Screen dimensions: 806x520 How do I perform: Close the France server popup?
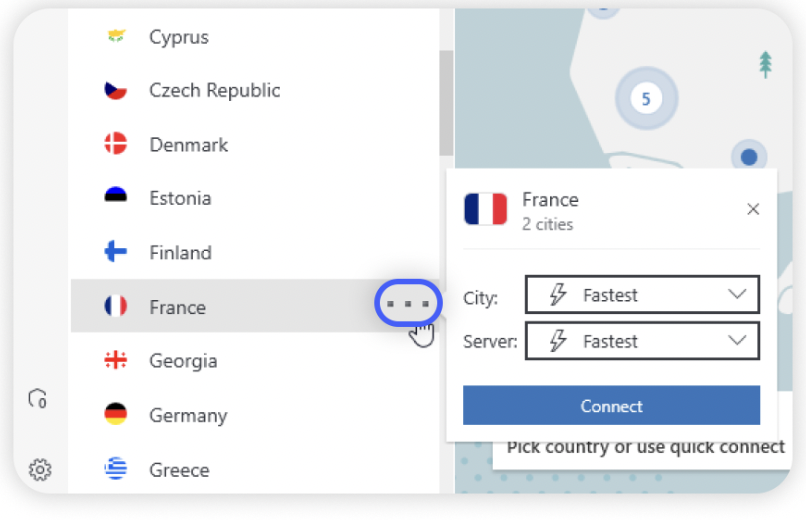[x=753, y=209]
